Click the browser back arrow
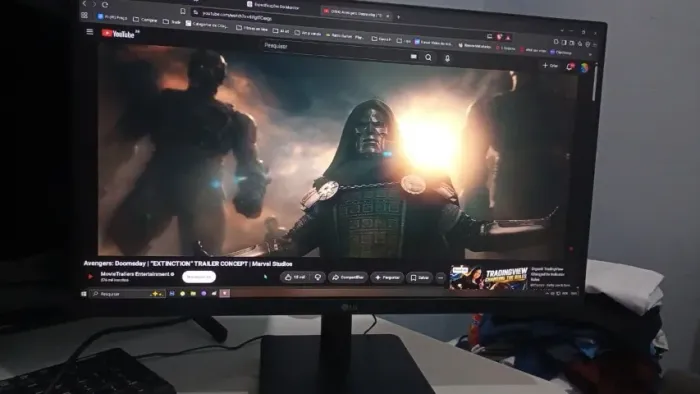The width and height of the screenshot is (700, 394). coord(84,4)
